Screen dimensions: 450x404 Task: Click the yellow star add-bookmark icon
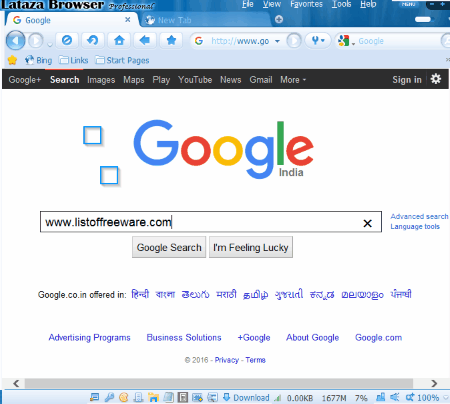coord(12,60)
